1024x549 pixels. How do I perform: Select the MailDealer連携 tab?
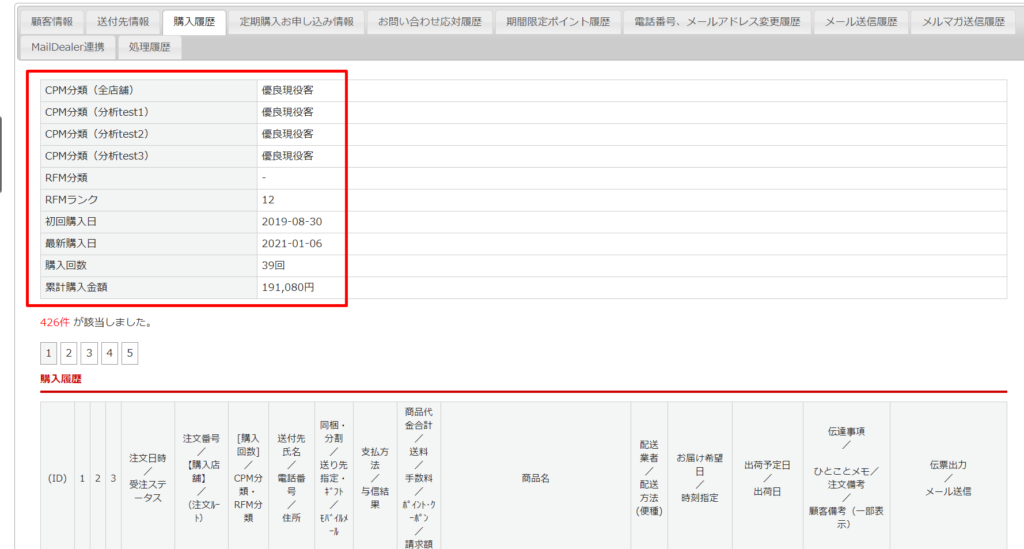pyautogui.click(x=68, y=47)
